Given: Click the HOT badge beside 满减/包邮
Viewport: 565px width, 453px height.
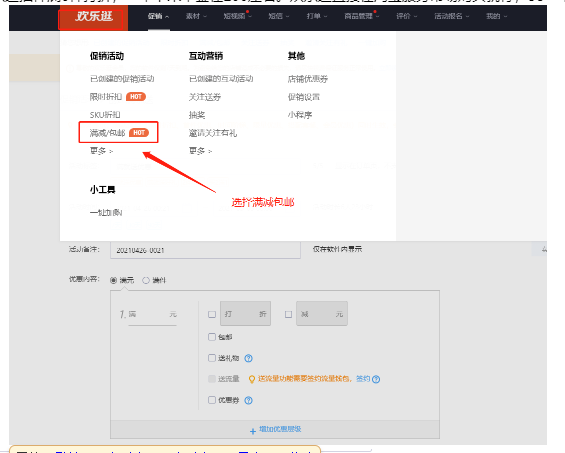Looking at the screenshot, I should (x=139, y=133).
